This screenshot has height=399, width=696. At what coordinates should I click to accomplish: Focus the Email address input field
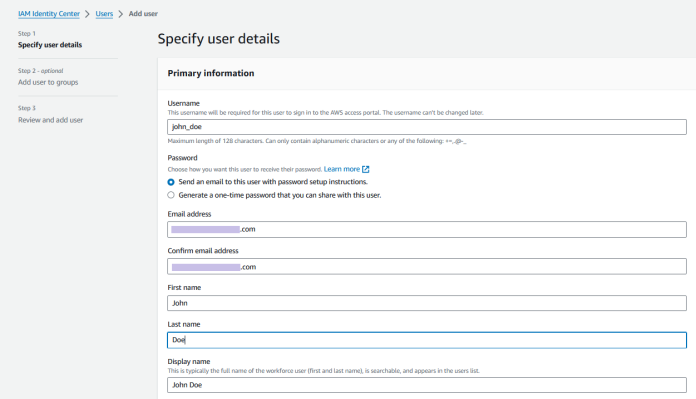click(x=427, y=229)
